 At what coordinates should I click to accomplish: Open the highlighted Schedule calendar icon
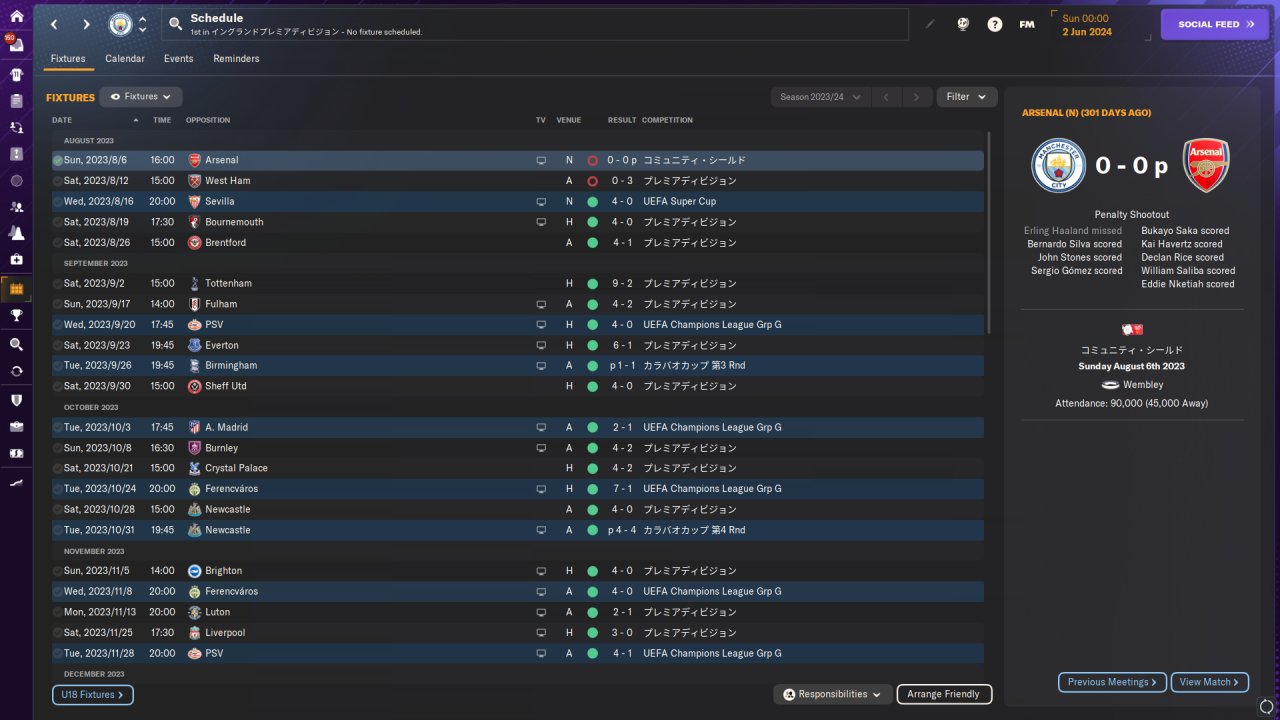pos(16,289)
